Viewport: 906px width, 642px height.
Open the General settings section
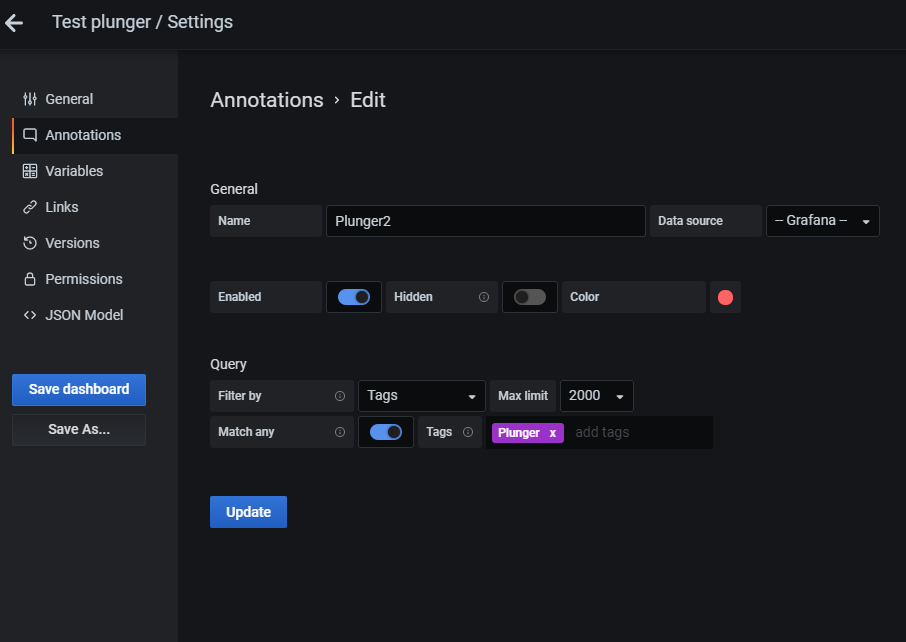point(95,99)
